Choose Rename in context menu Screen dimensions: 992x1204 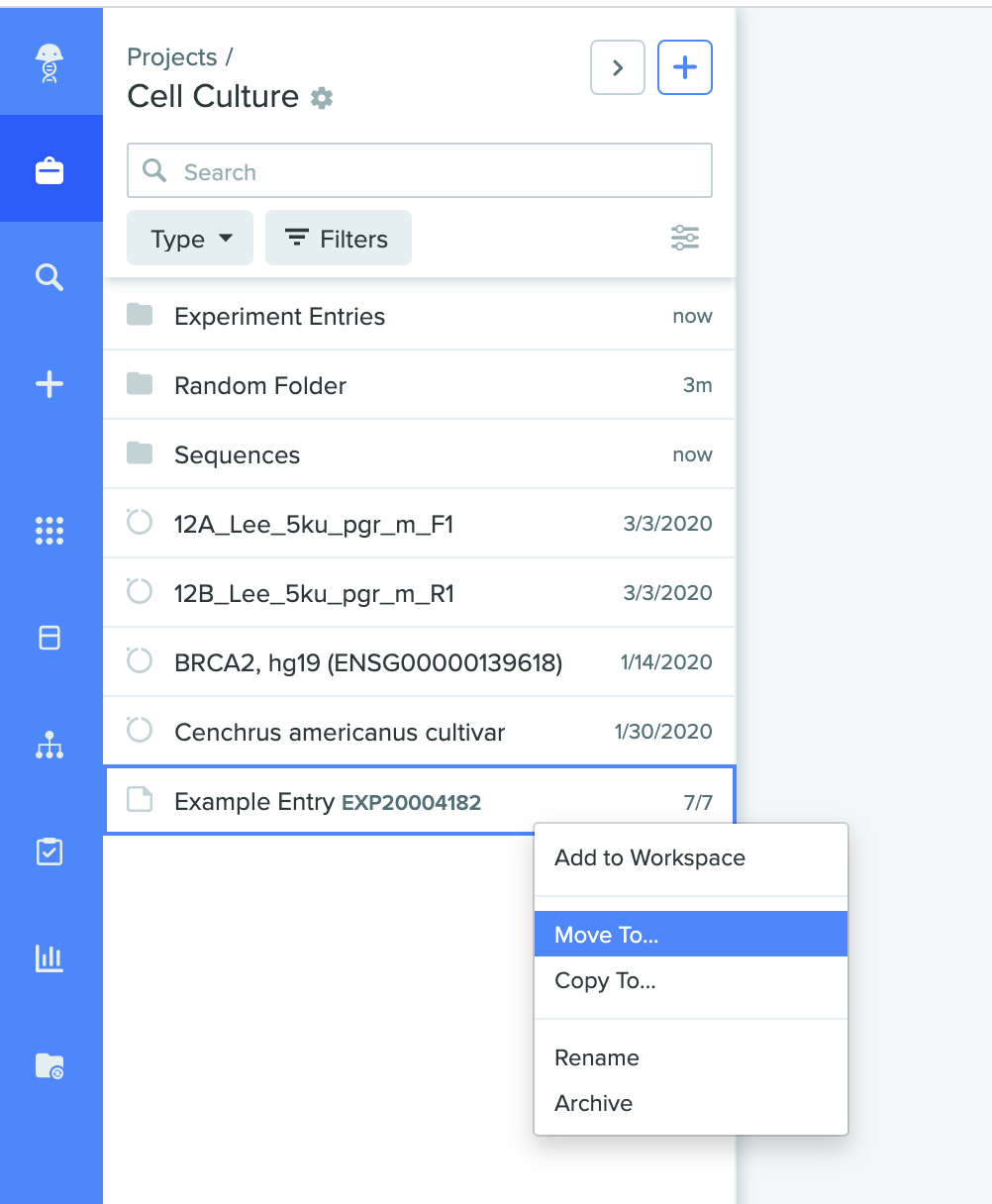(x=691, y=1057)
